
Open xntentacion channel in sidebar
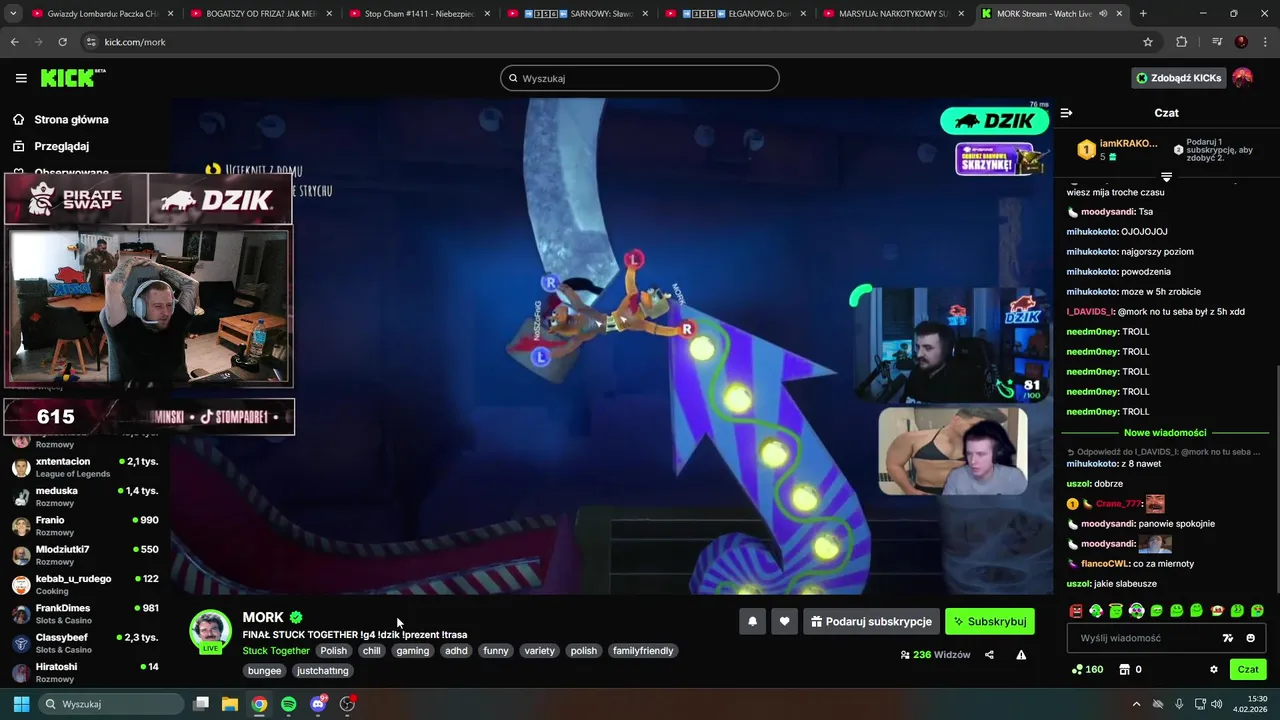coord(85,467)
